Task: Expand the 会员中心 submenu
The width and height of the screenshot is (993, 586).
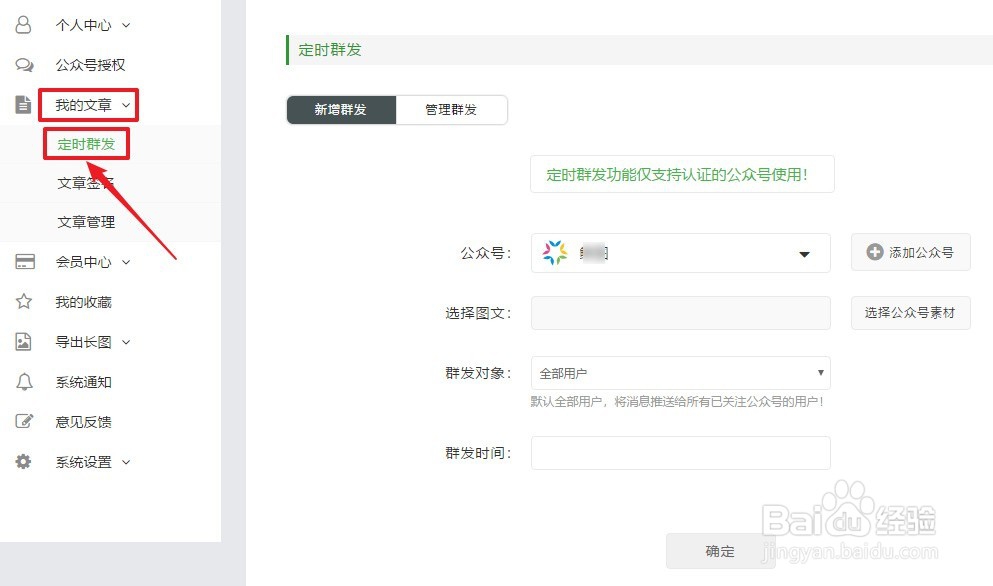Action: (126, 262)
